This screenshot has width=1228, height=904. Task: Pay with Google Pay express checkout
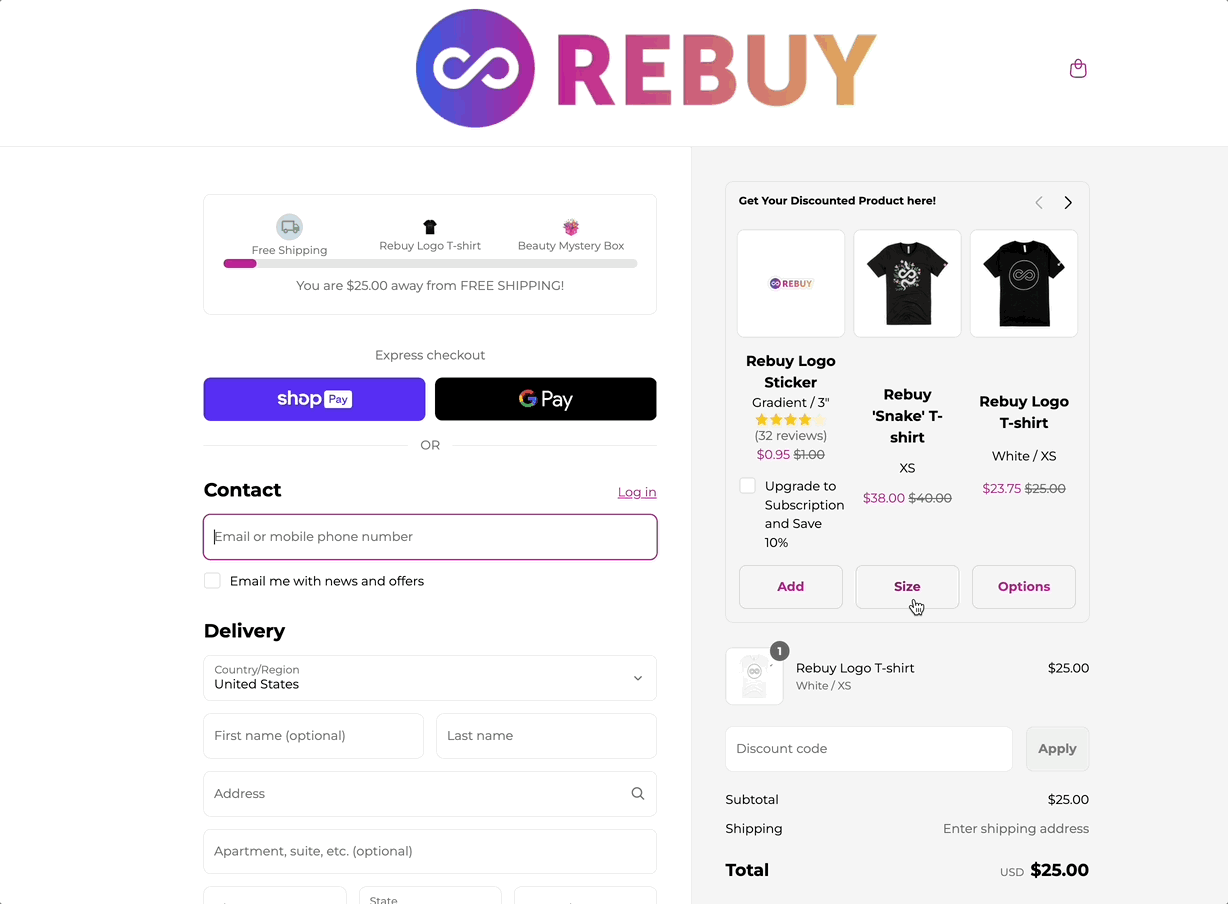pos(546,399)
